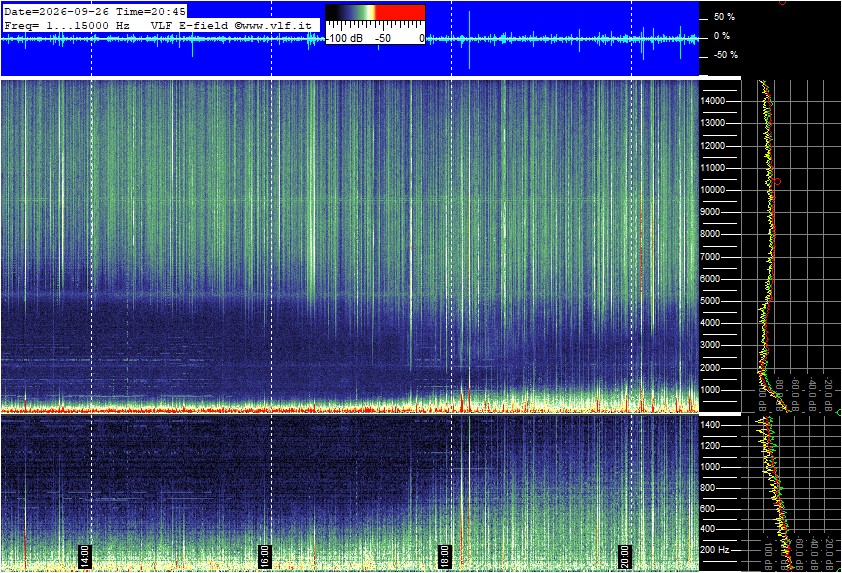Click the 200 Hz axis label
Viewport: 842px width, 573px height.
(x=716, y=550)
